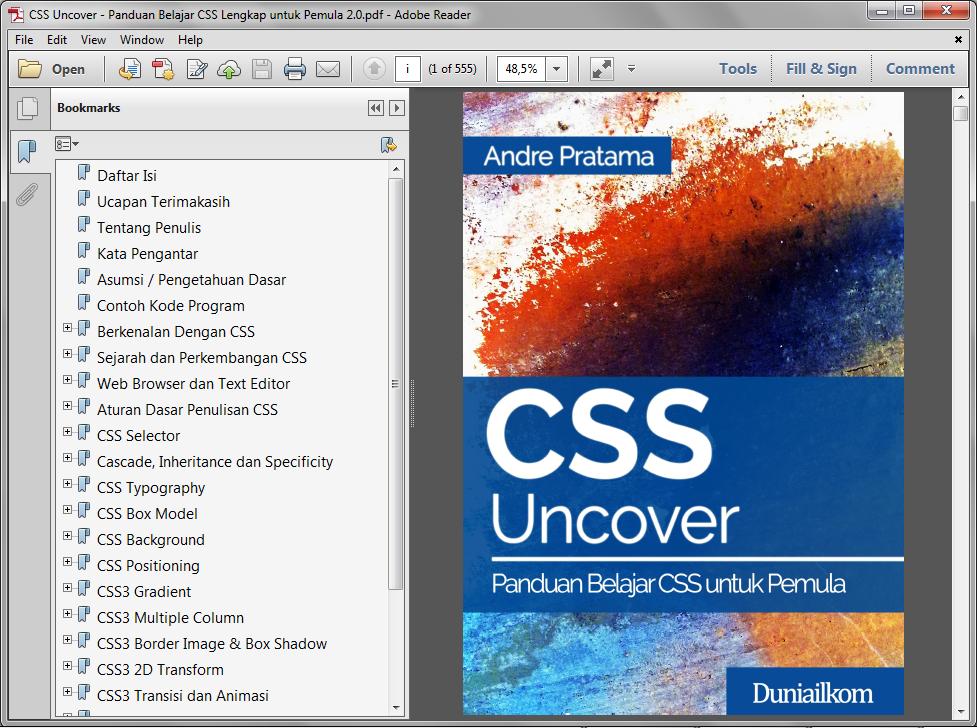Expand Sejarah dan Perkembangan CSS bookmark
The image size is (977, 728).
pos(67,354)
